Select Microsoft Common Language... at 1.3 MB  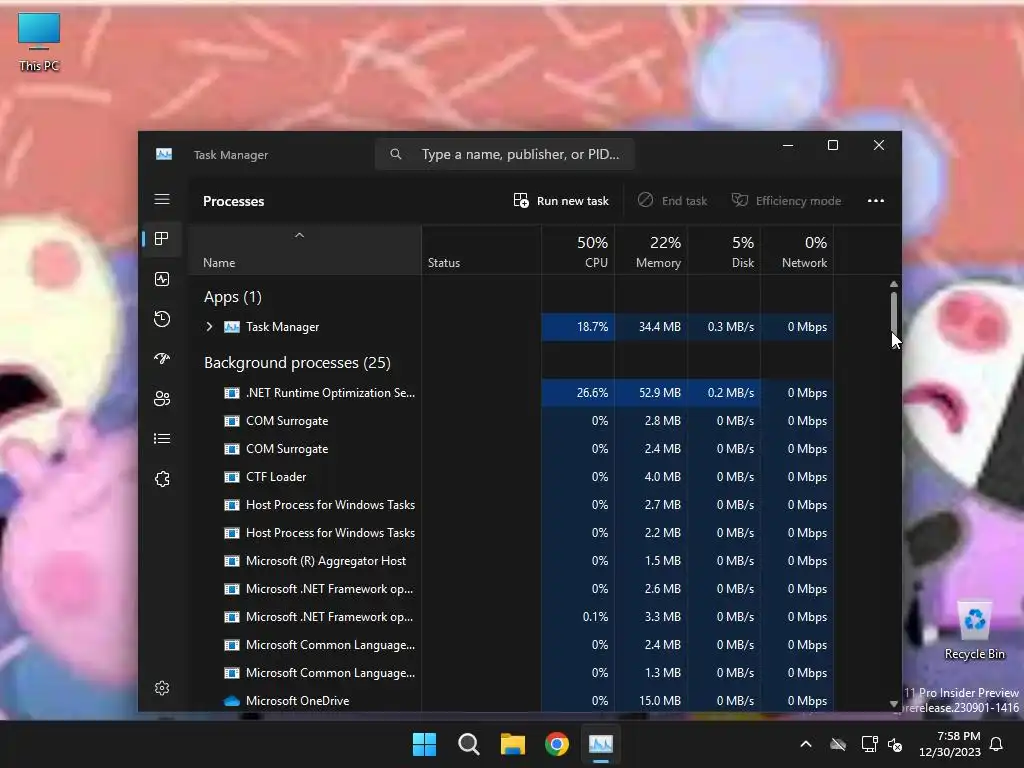[x=511, y=673]
